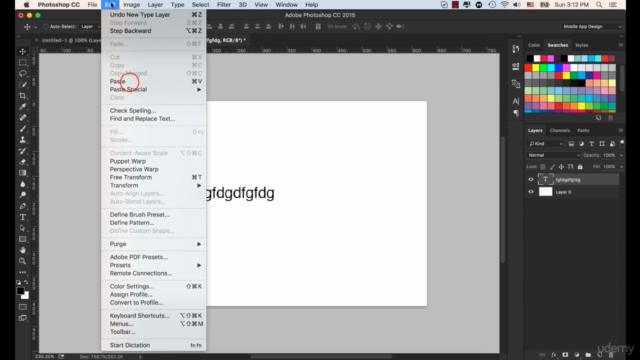Image resolution: width=640 pixels, height=360 pixels.
Task: Open the Opacity 100% dropdown
Action: 622,155
